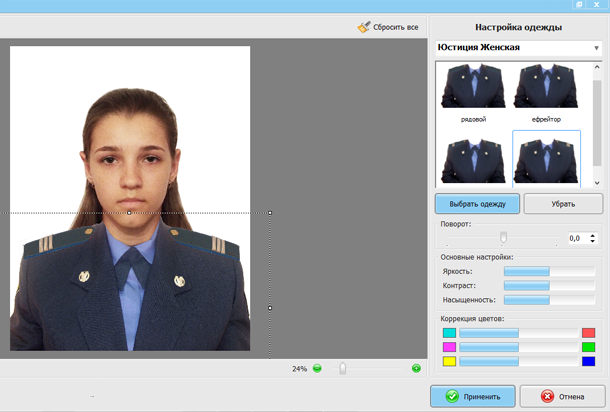Image resolution: width=610 pixels, height=412 pixels.
Task: Click the right-middle handle of the overlay
Action: 270,308
